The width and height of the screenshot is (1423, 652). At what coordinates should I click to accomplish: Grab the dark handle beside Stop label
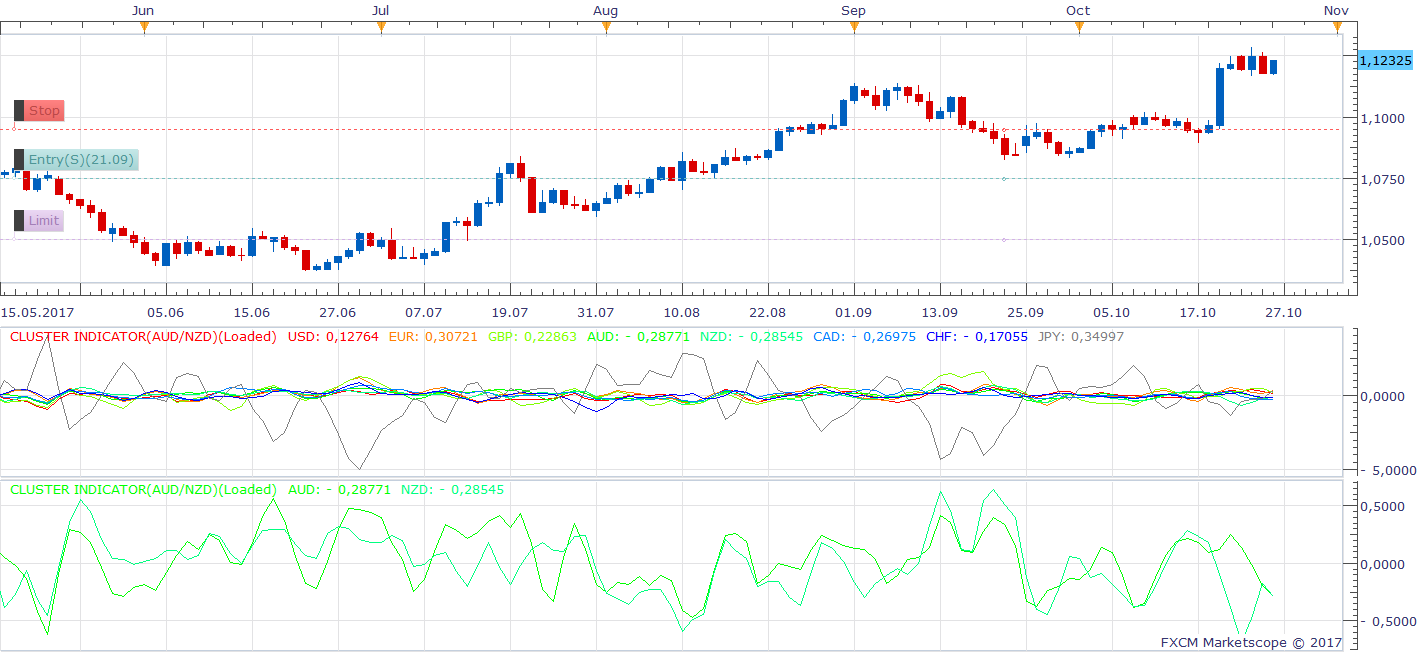point(19,111)
